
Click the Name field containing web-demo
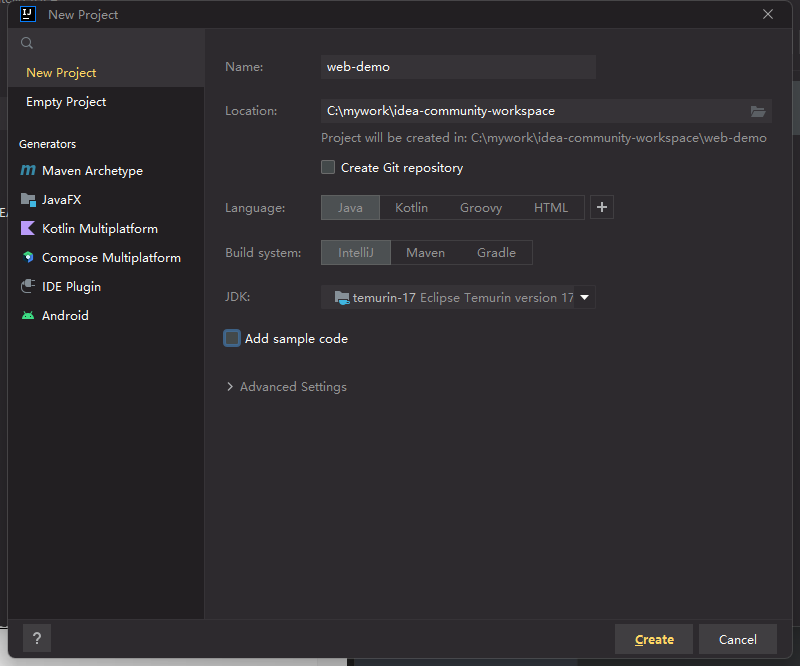[x=458, y=67]
